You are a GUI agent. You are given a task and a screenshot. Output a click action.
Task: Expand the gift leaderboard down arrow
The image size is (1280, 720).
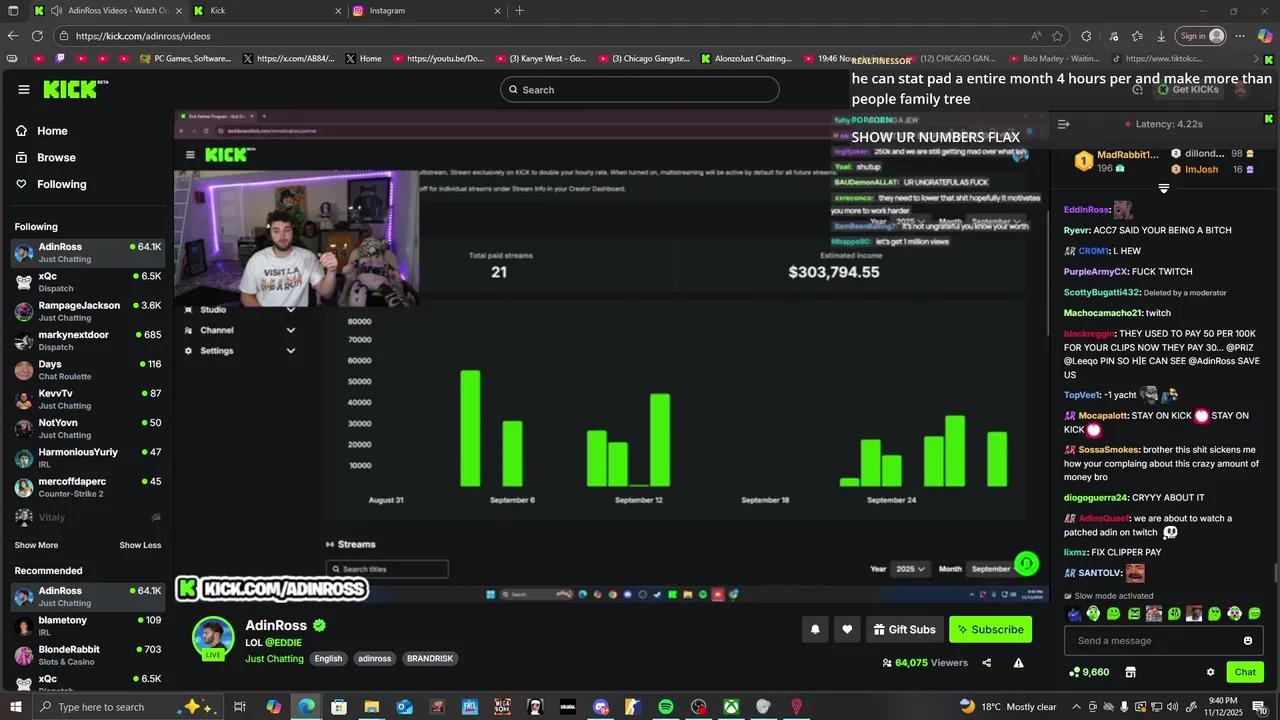pyautogui.click(x=1164, y=188)
